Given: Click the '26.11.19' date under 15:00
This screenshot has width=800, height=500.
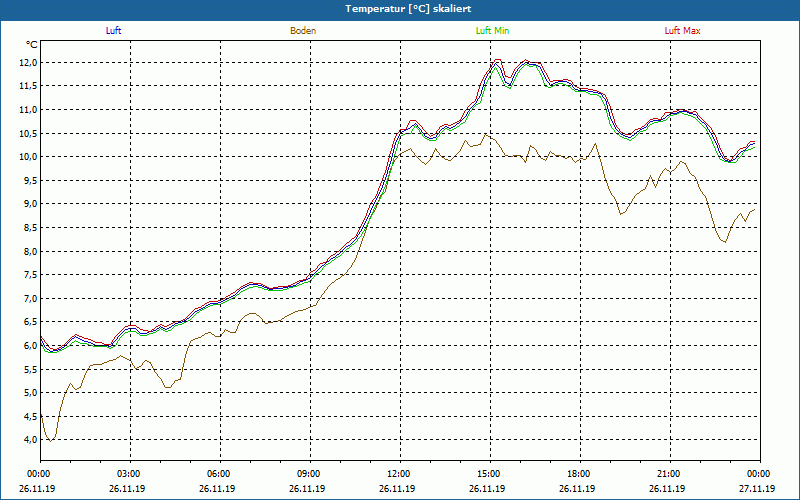Looking at the screenshot, I should (x=487, y=489).
